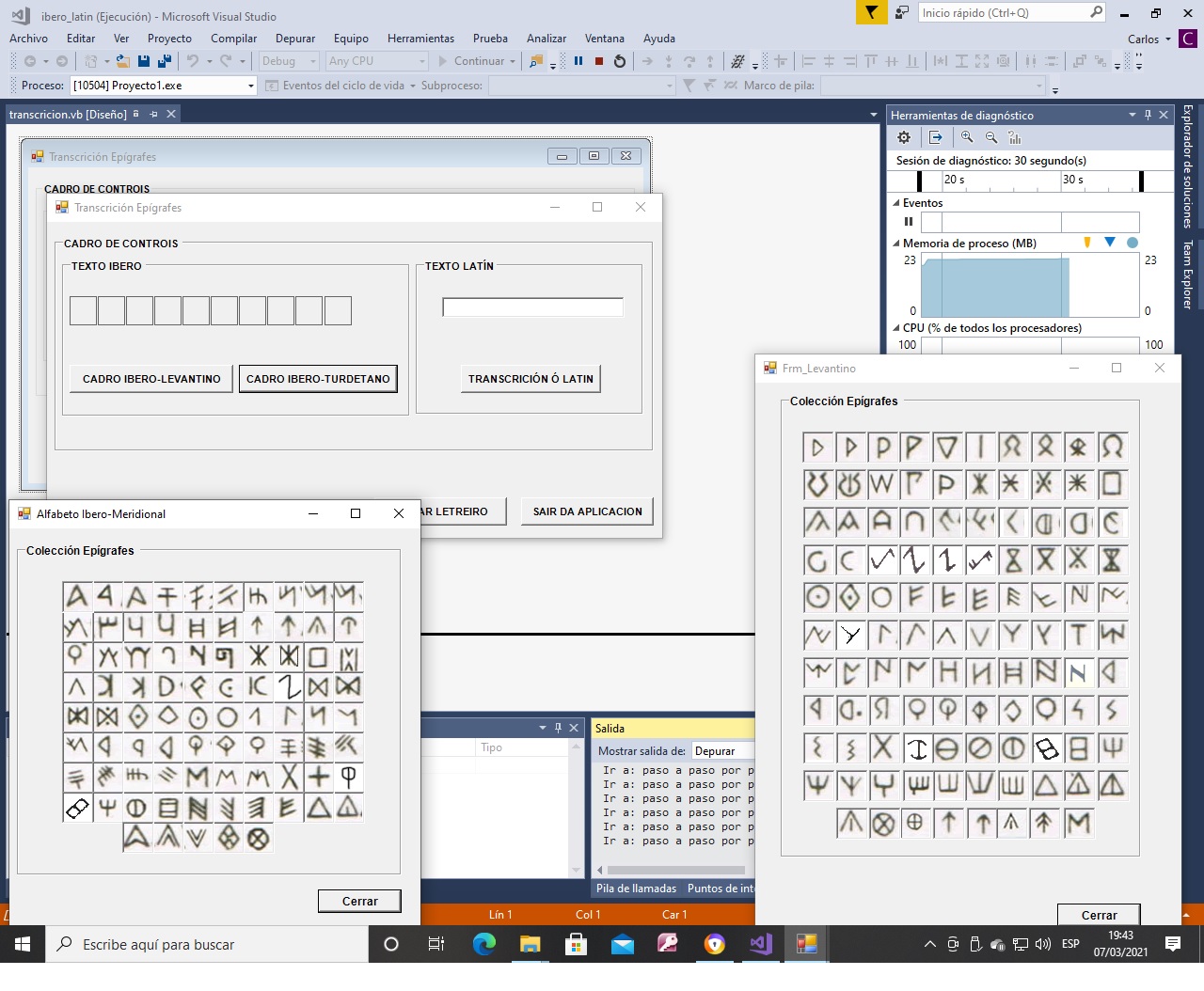This screenshot has width=1204, height=991.
Task: Click Cerrar in the Frm_Levantino window
Action: click(x=1099, y=915)
